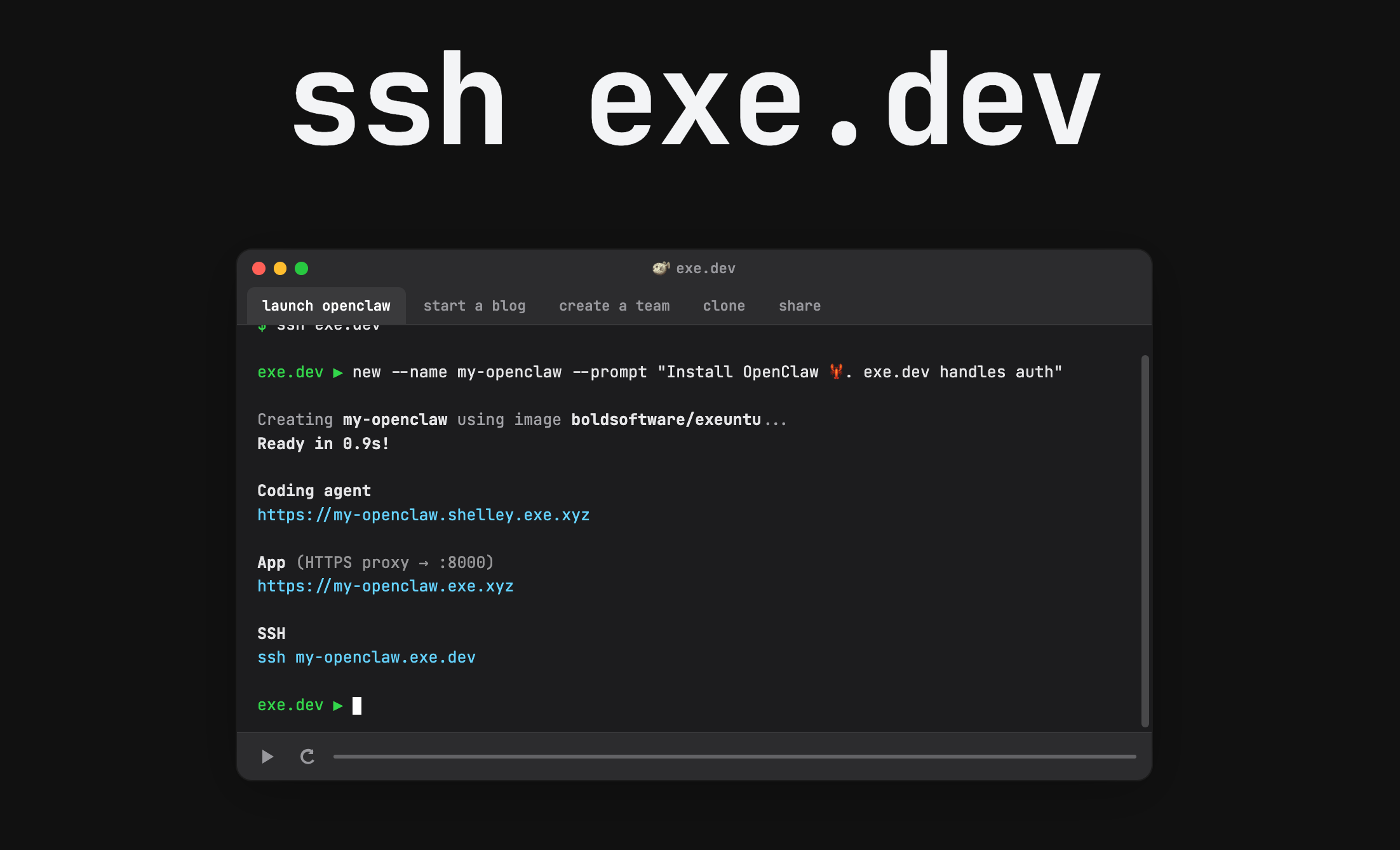
Task: Click the white terminal cursor block
Action: point(357,706)
